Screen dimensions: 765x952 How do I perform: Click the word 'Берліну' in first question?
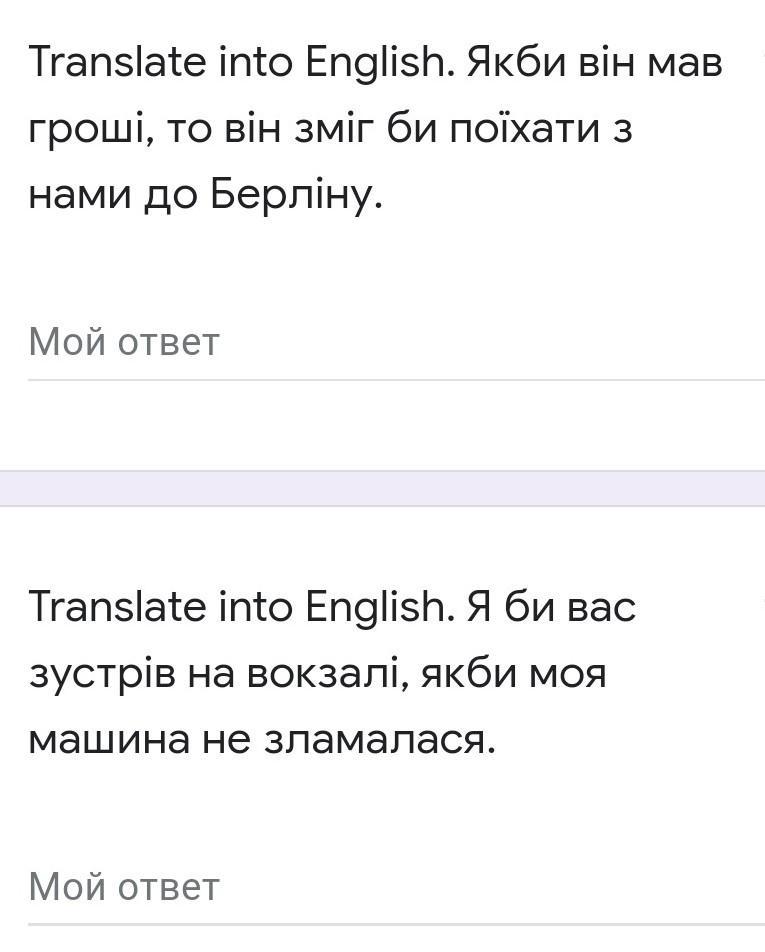point(297,196)
